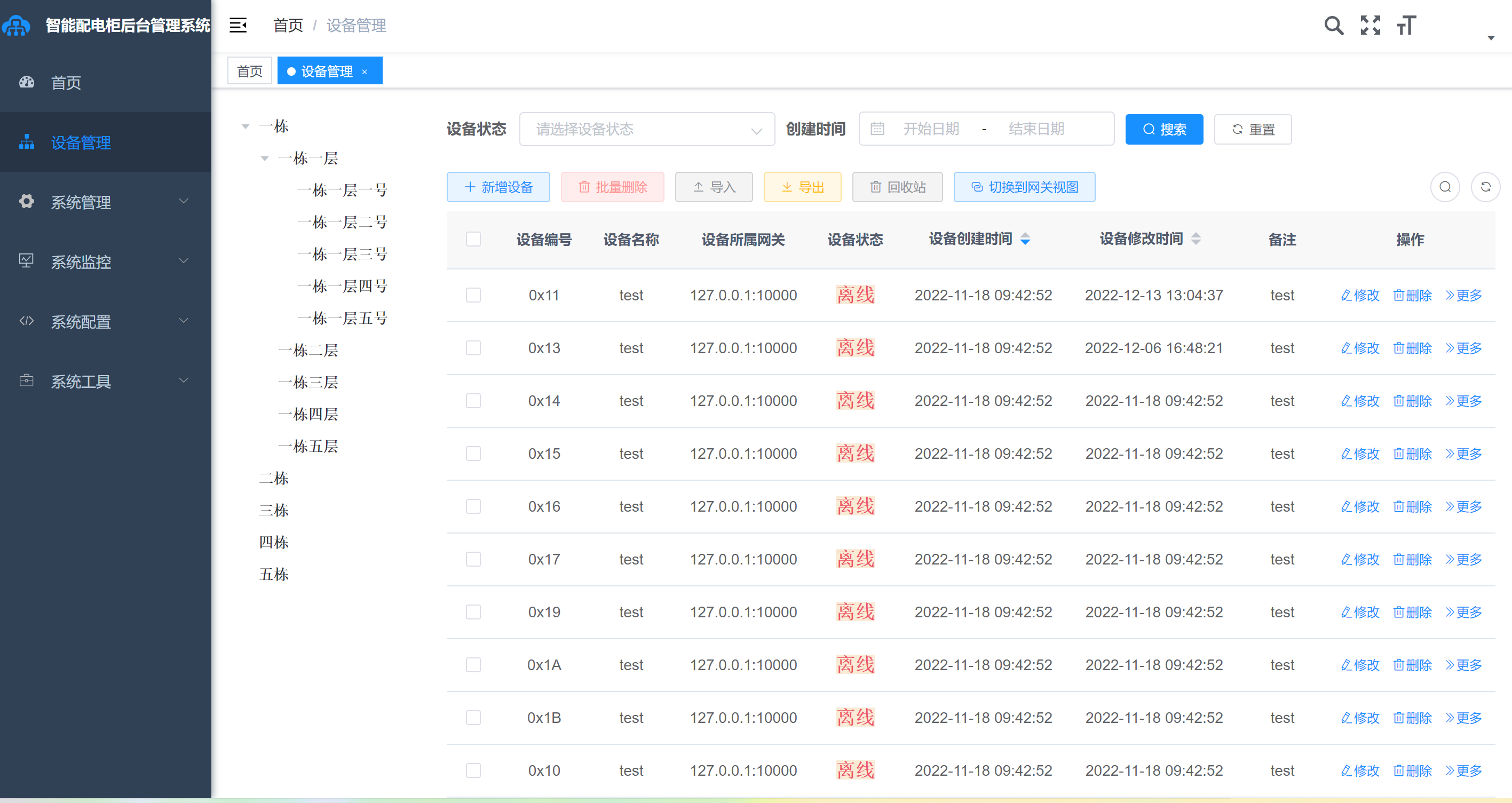Click calendar icon in date range

[x=877, y=129]
